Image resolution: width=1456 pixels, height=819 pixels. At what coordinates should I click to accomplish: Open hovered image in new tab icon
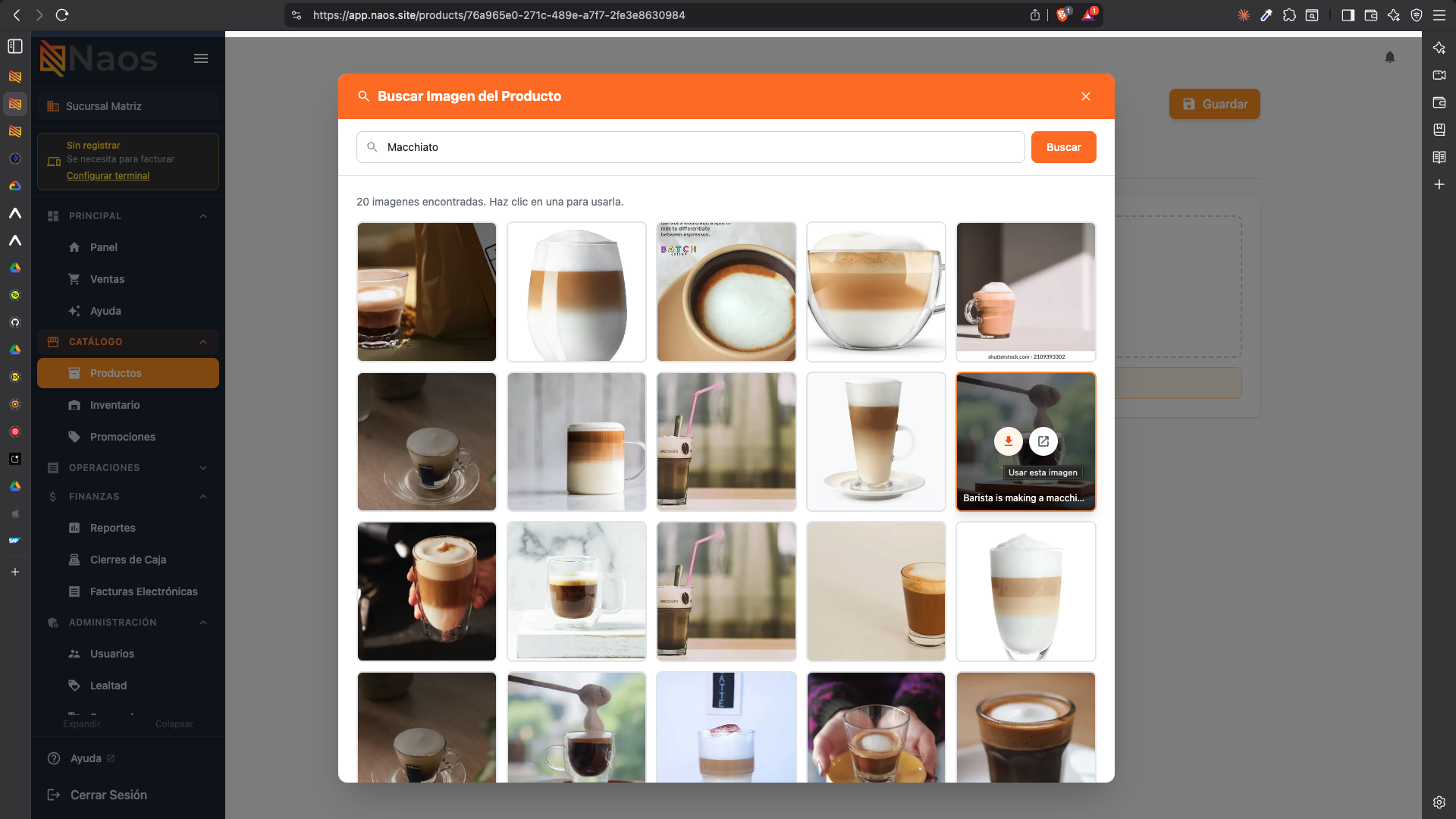click(x=1043, y=441)
